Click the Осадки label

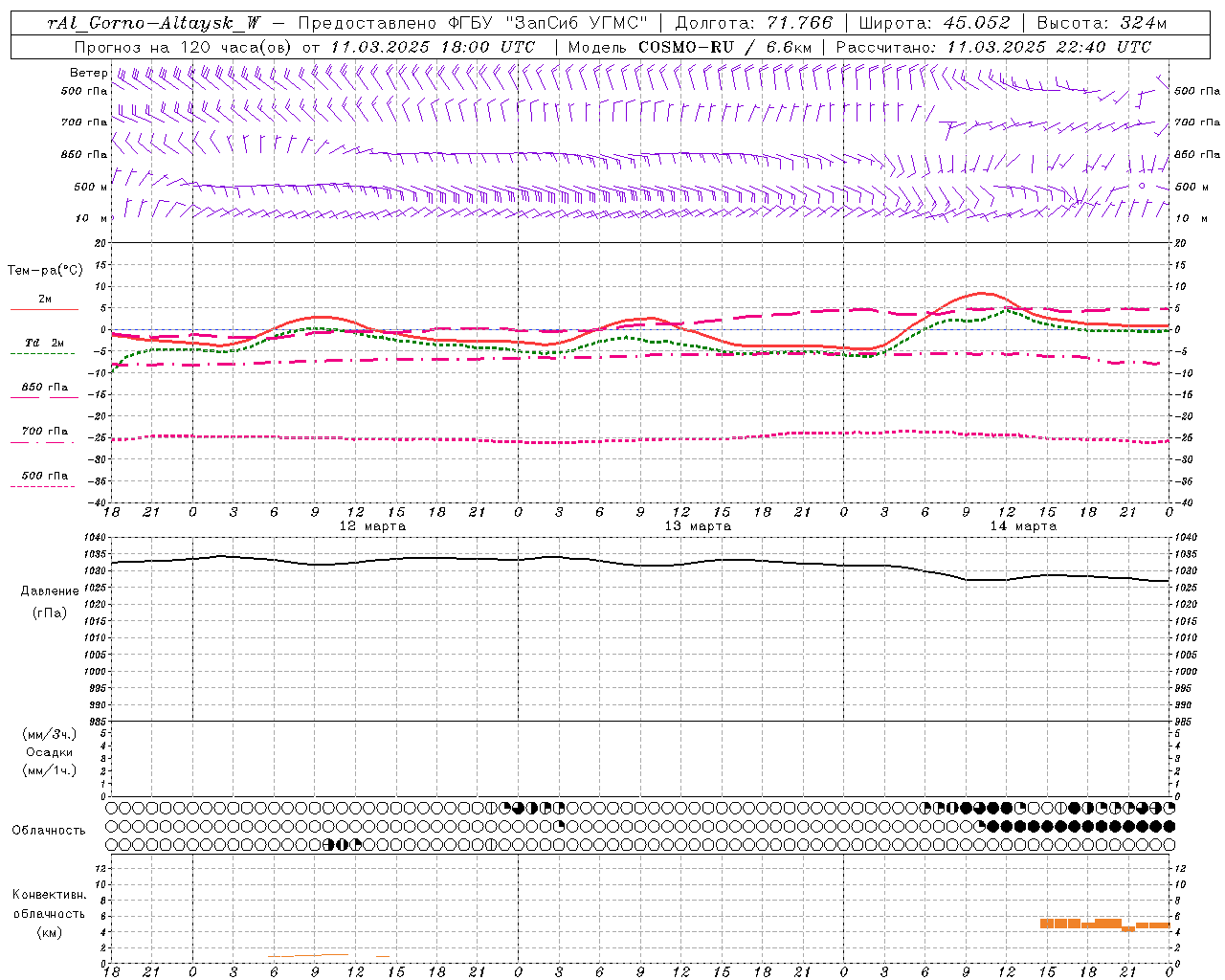(x=50, y=753)
